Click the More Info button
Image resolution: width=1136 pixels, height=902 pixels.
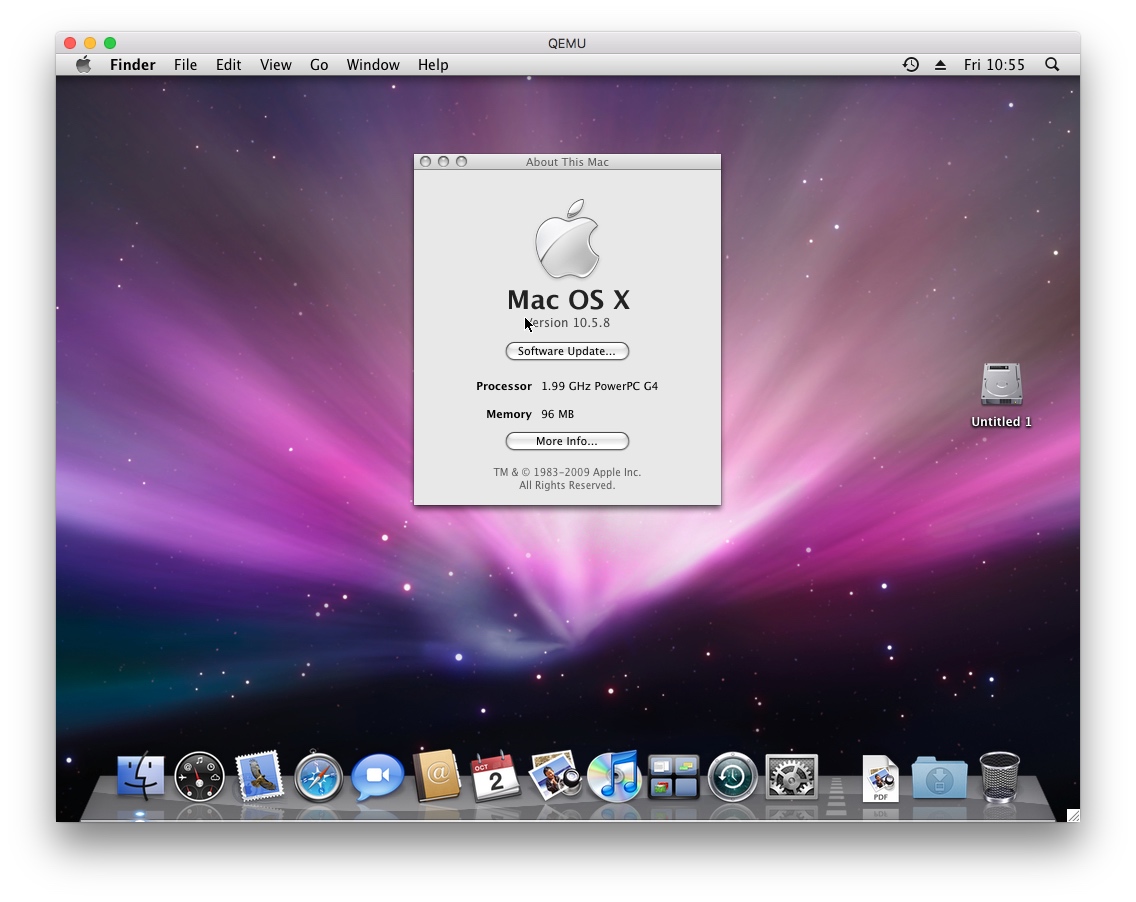[x=567, y=441]
